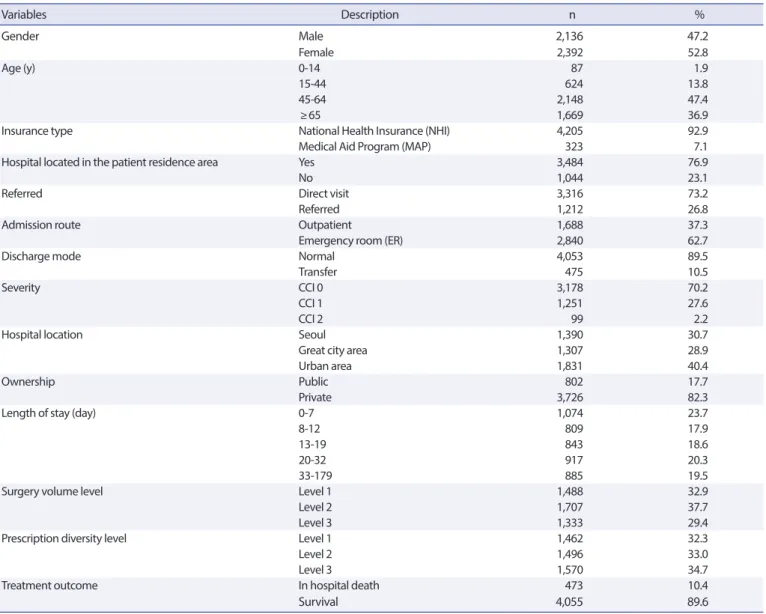This screenshot has width=766, height=614.
Task: Click the 89.6 percentage for Survival
Action: point(698,601)
